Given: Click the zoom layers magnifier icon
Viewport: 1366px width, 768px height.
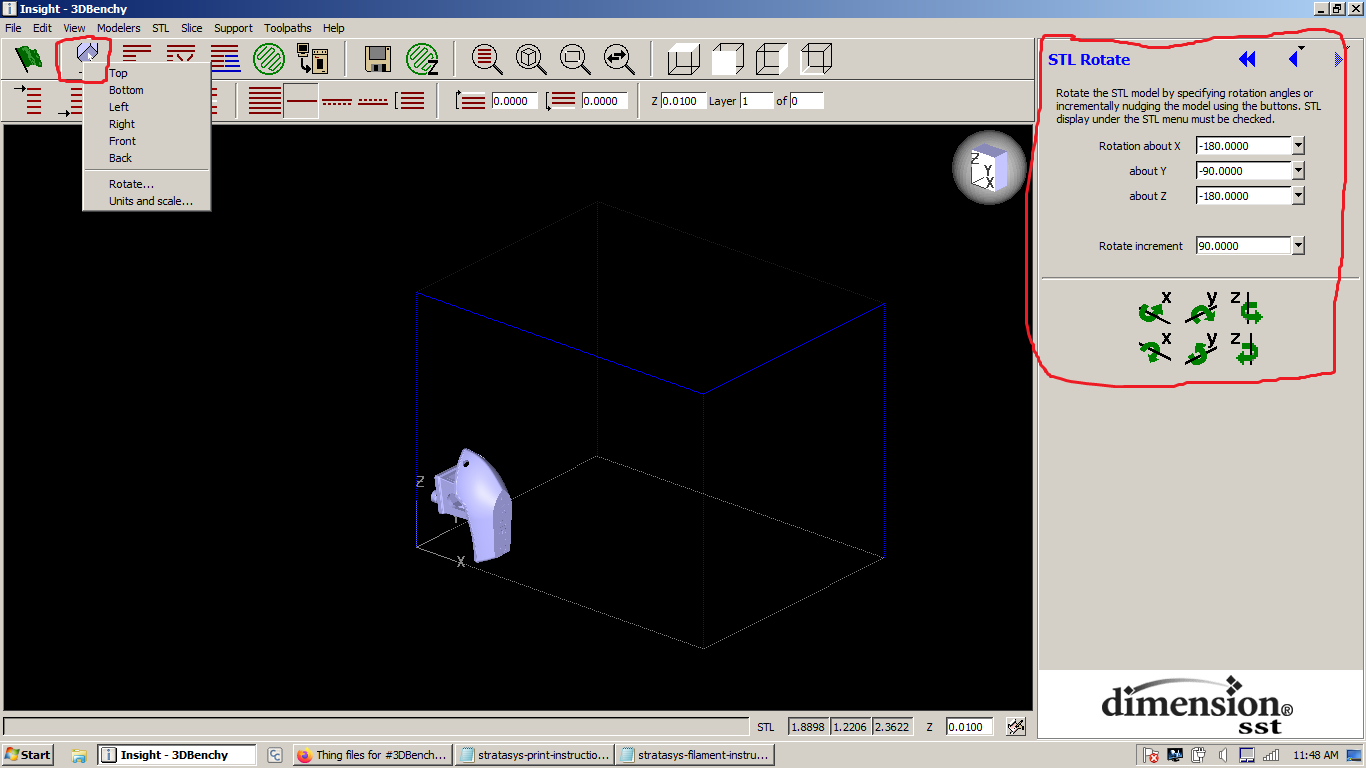Looking at the screenshot, I should (x=487, y=59).
